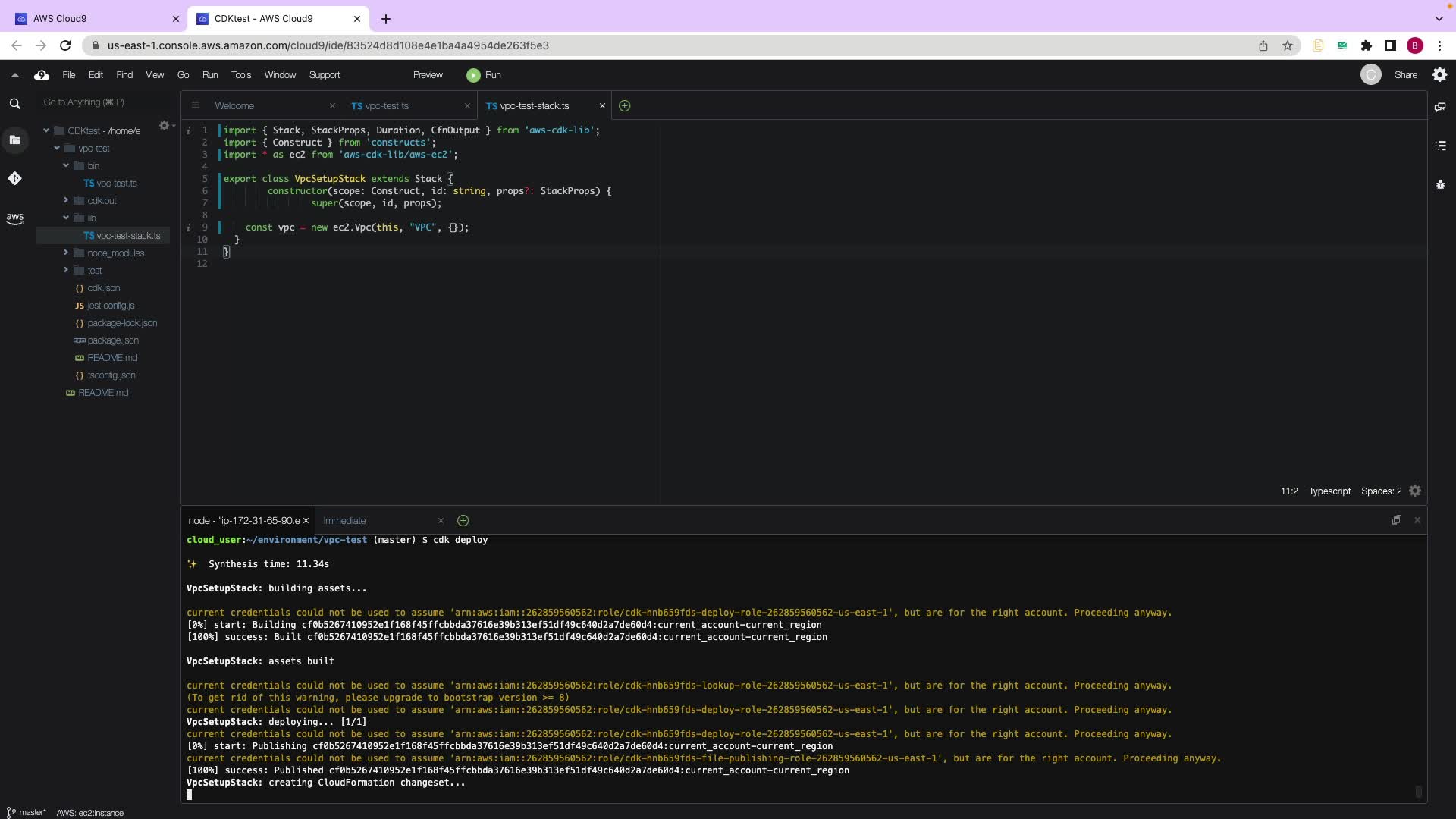This screenshot has width=1456, height=819.
Task: Click the Cloud9 logo icon
Action: (42, 75)
